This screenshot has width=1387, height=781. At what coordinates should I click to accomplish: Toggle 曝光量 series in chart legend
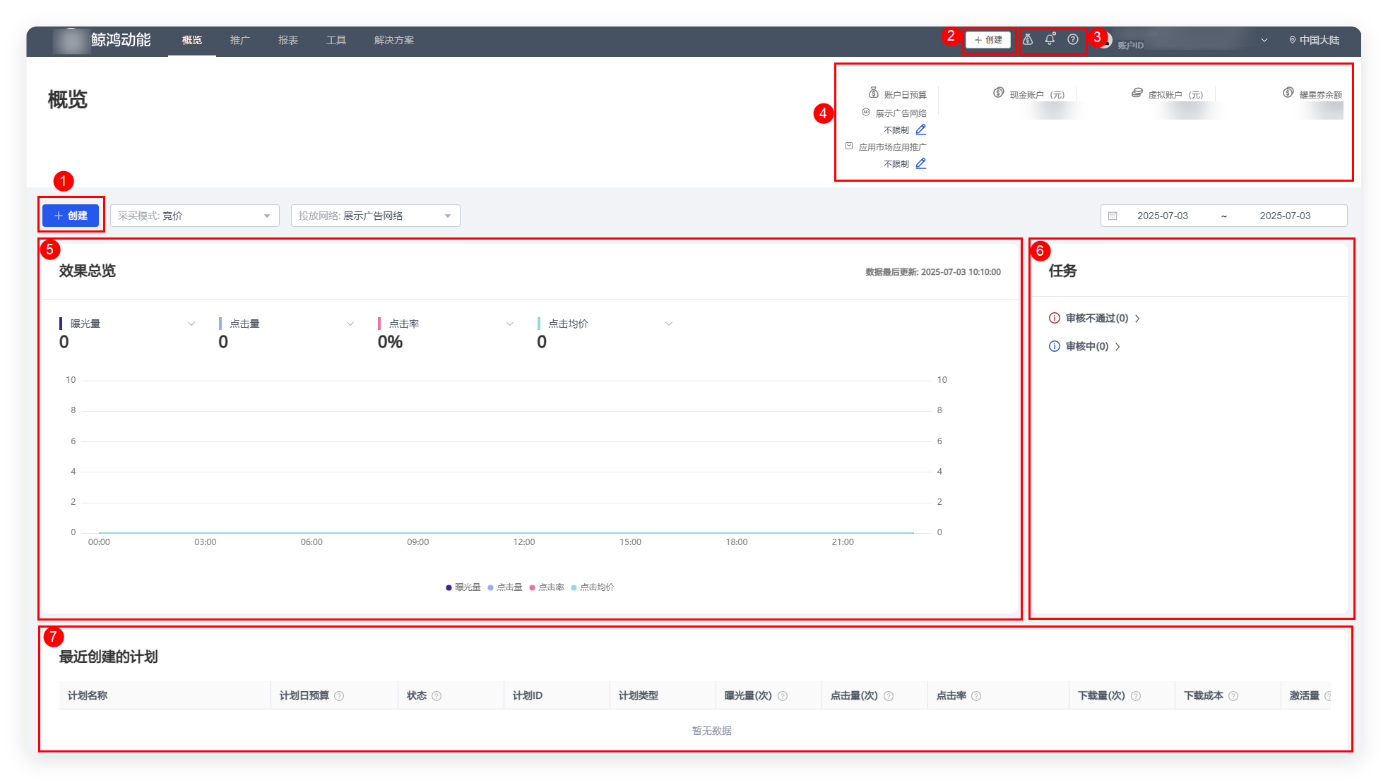pos(463,587)
